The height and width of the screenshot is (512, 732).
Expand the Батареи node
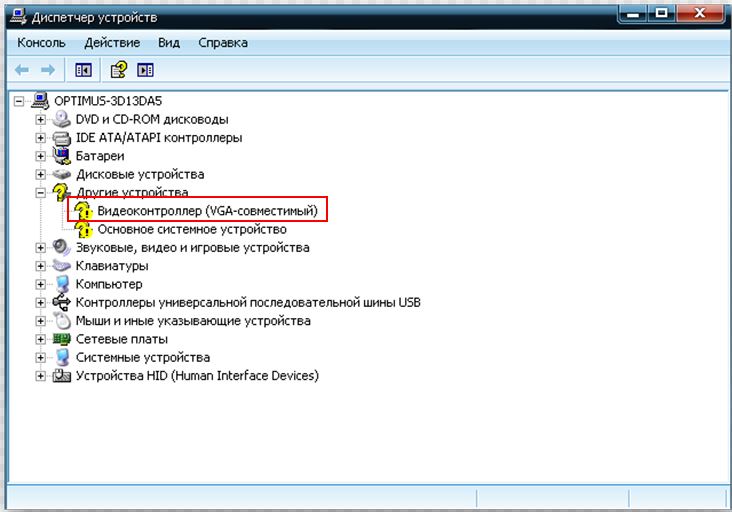coord(41,156)
